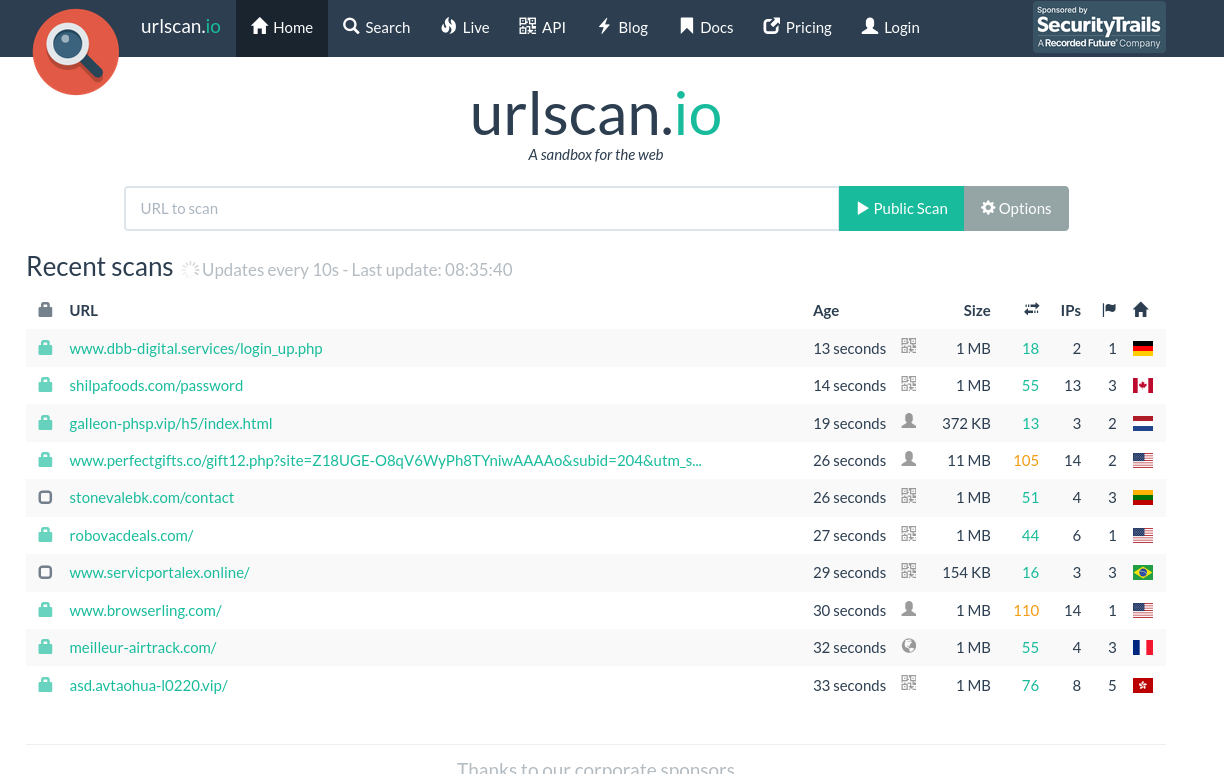Click the QR icon in asd.avtaohua-l0220.vip row
The height and width of the screenshot is (774, 1224).
[x=908, y=683]
